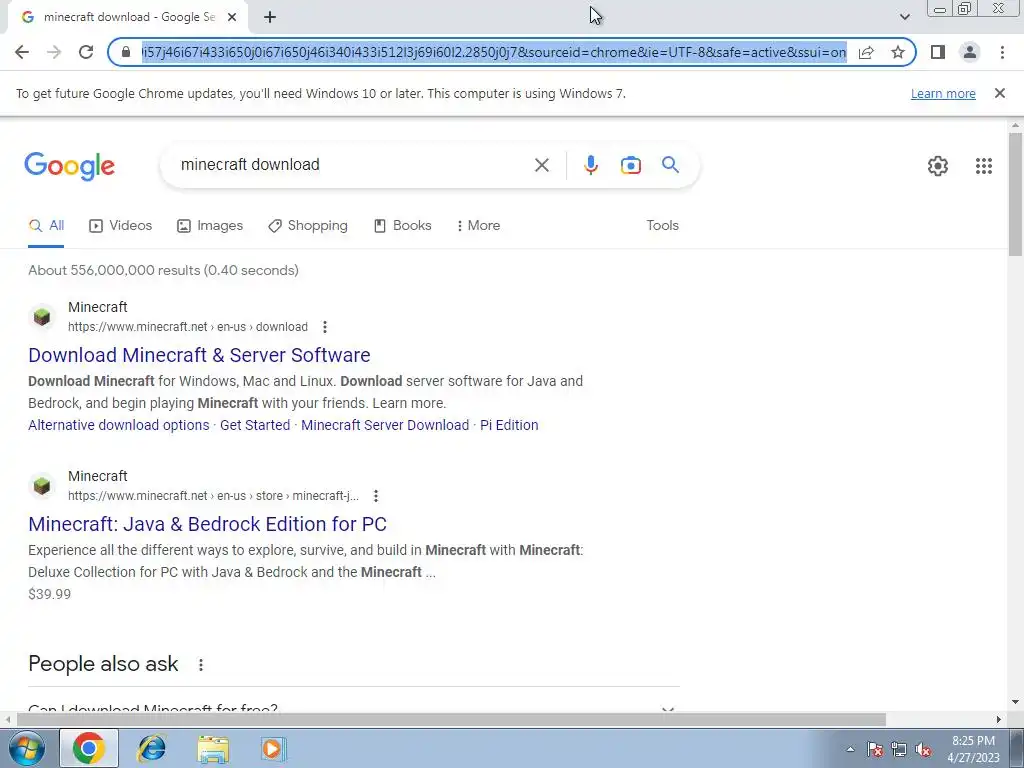This screenshot has width=1024, height=768.
Task: Reload the page with the refresh icon
Action: [x=86, y=52]
